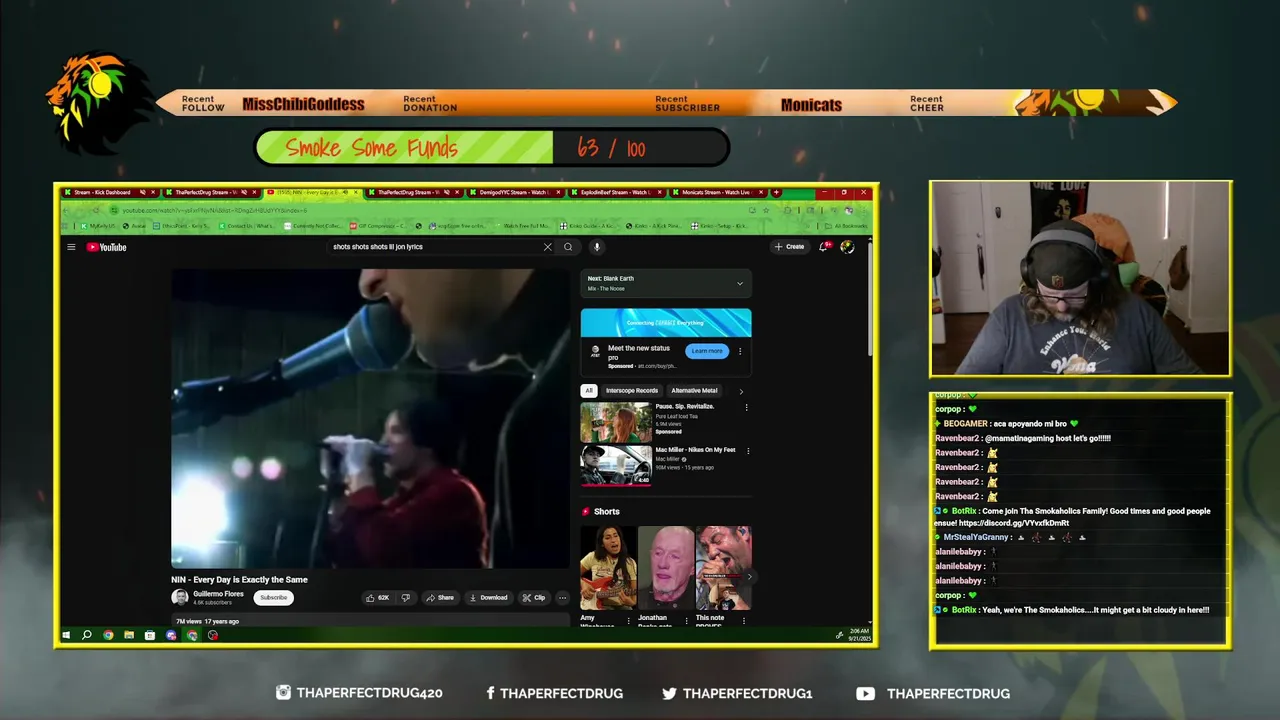This screenshot has height=720, width=1280.
Task: Open options for the Mac Miller video
Action: coord(746,451)
